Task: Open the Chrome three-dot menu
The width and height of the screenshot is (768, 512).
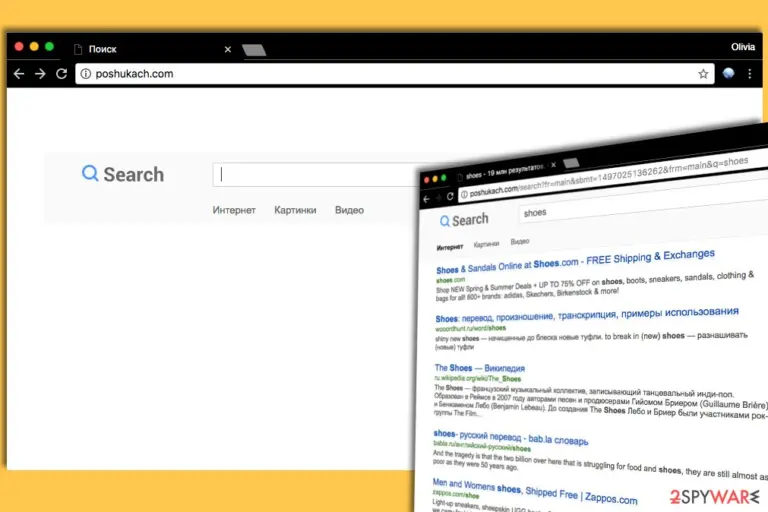Action: coord(750,73)
